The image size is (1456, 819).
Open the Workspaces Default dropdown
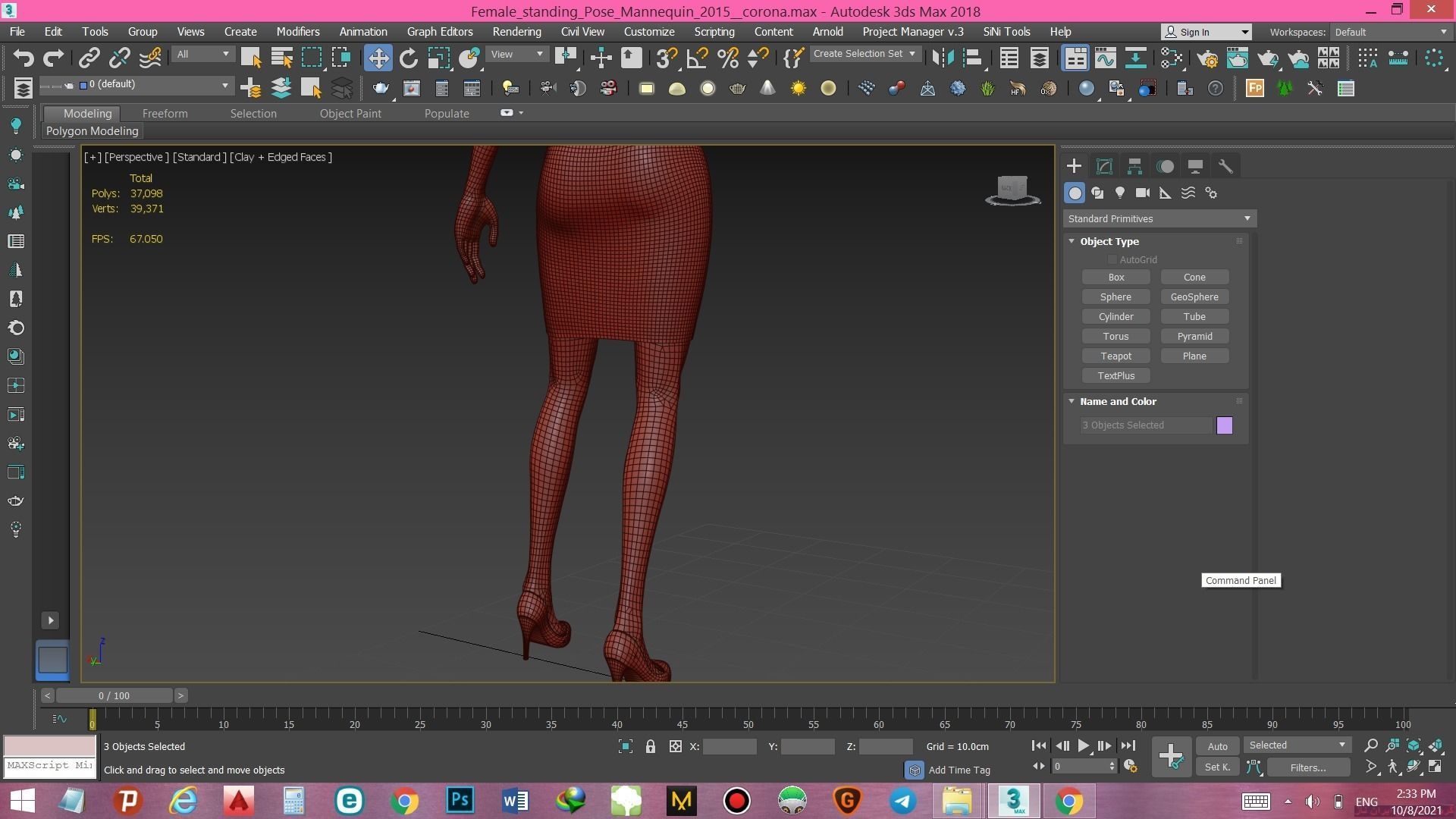coord(1391,32)
